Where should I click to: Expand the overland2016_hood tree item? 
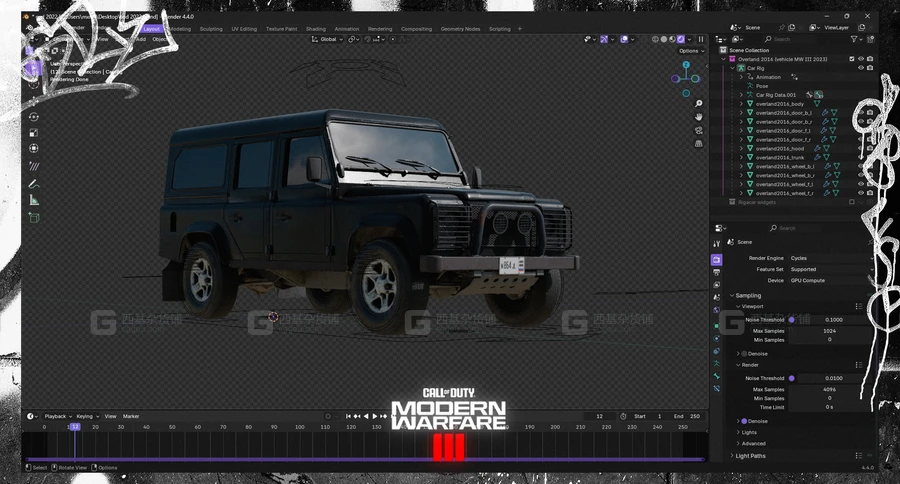[x=741, y=148]
